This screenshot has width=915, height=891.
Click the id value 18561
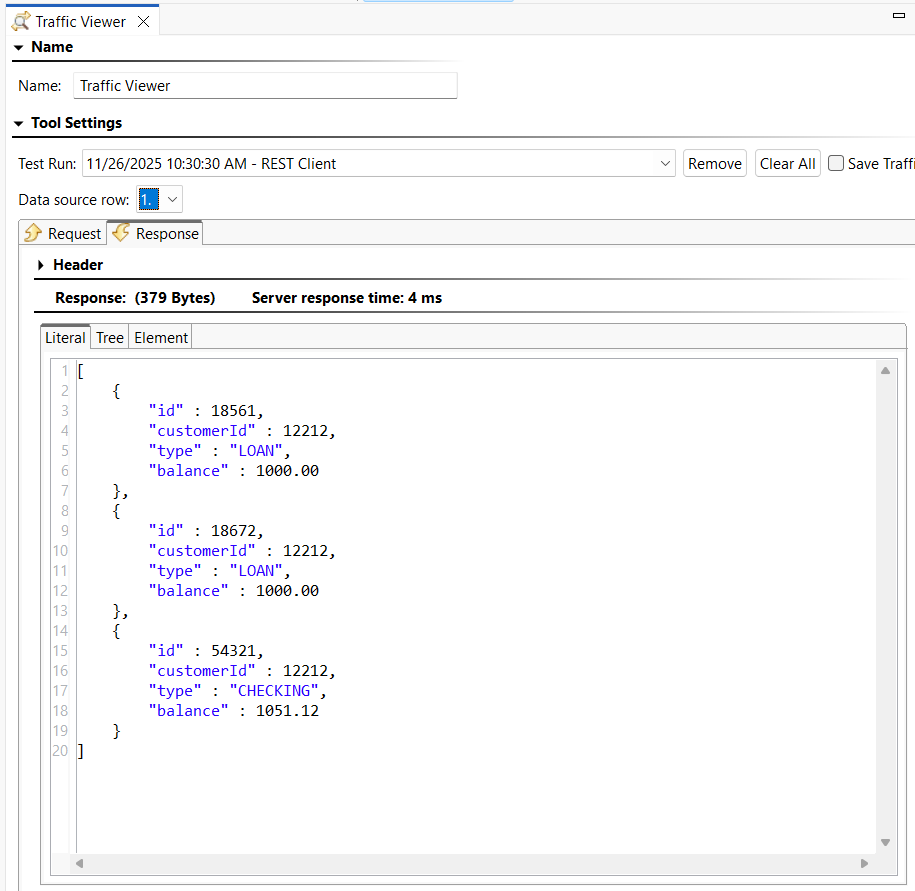[x=233, y=411]
